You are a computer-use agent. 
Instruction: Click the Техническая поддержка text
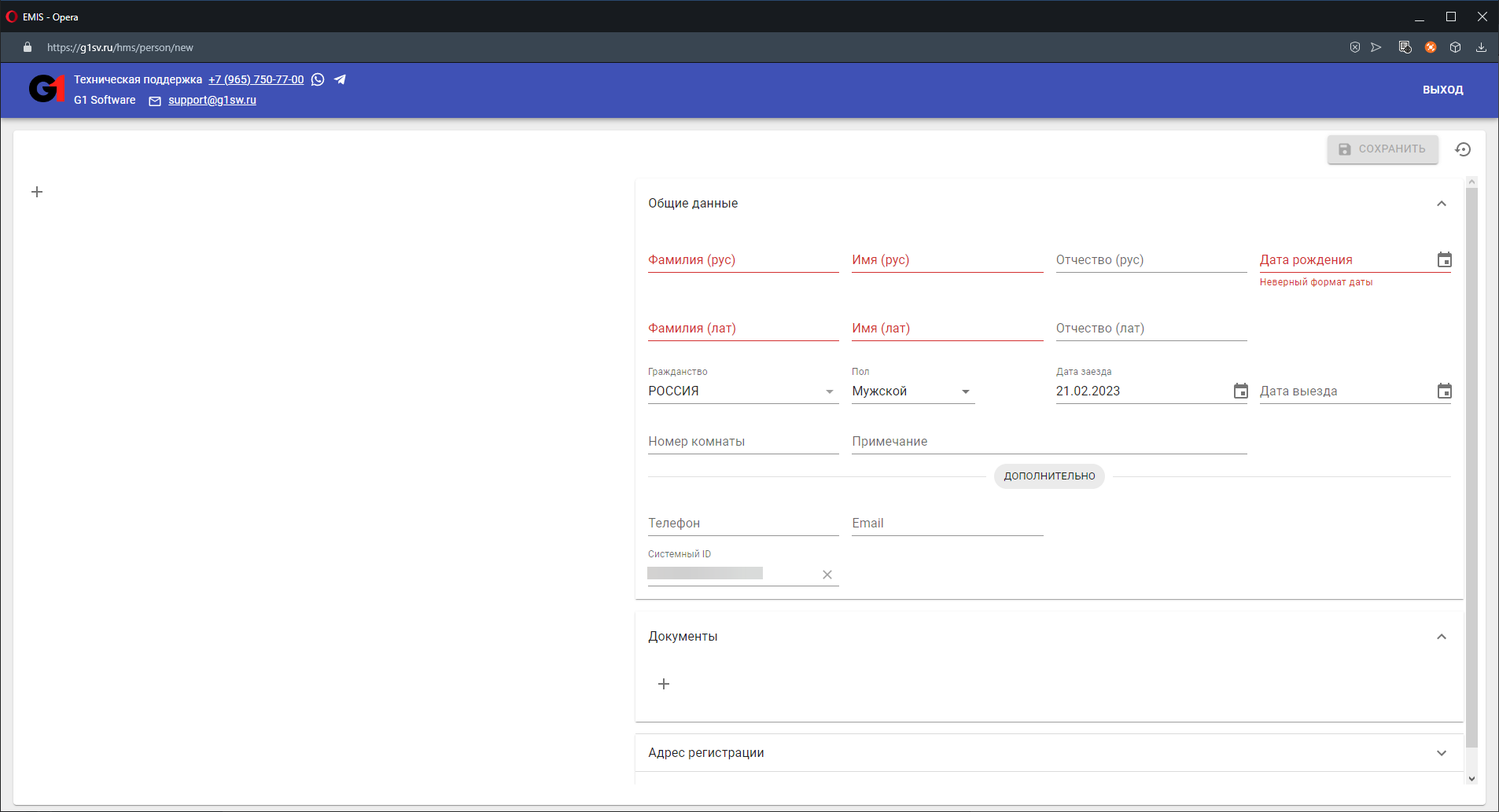tap(138, 79)
